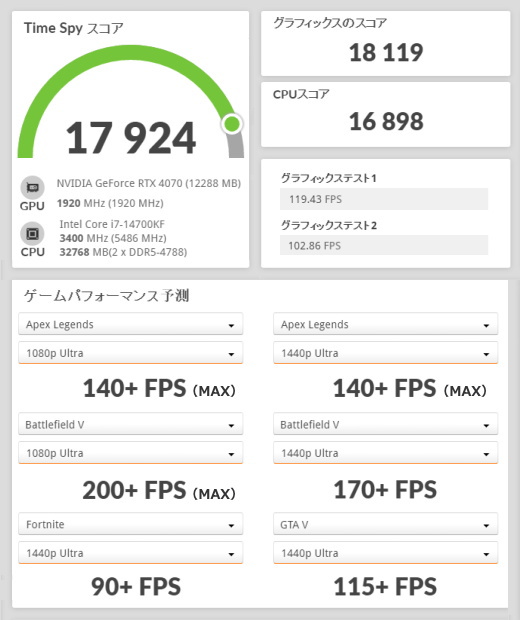The image size is (520, 620).
Task: Click the グラフィックステスト2 label
Action: click(329, 225)
